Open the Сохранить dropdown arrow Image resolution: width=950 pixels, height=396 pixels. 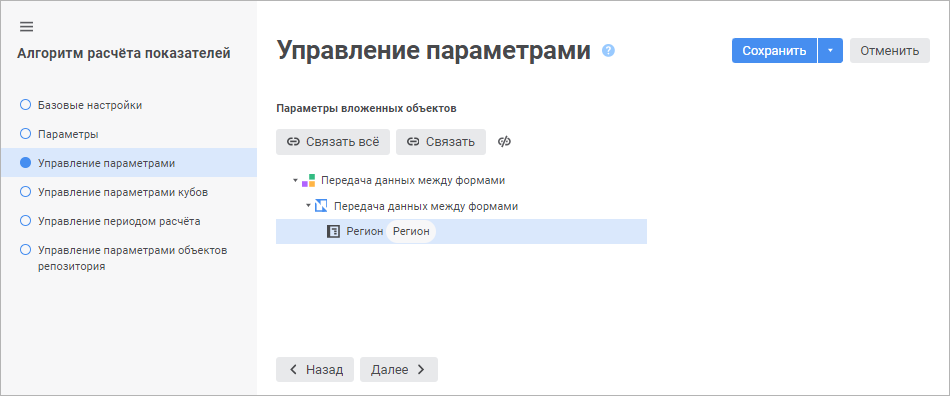[831, 51]
